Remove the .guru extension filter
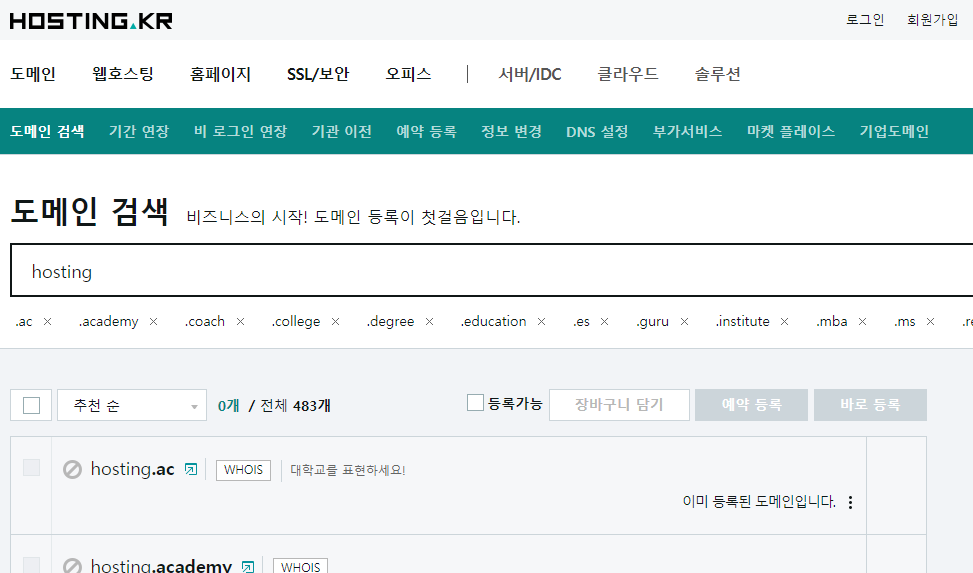 (684, 322)
